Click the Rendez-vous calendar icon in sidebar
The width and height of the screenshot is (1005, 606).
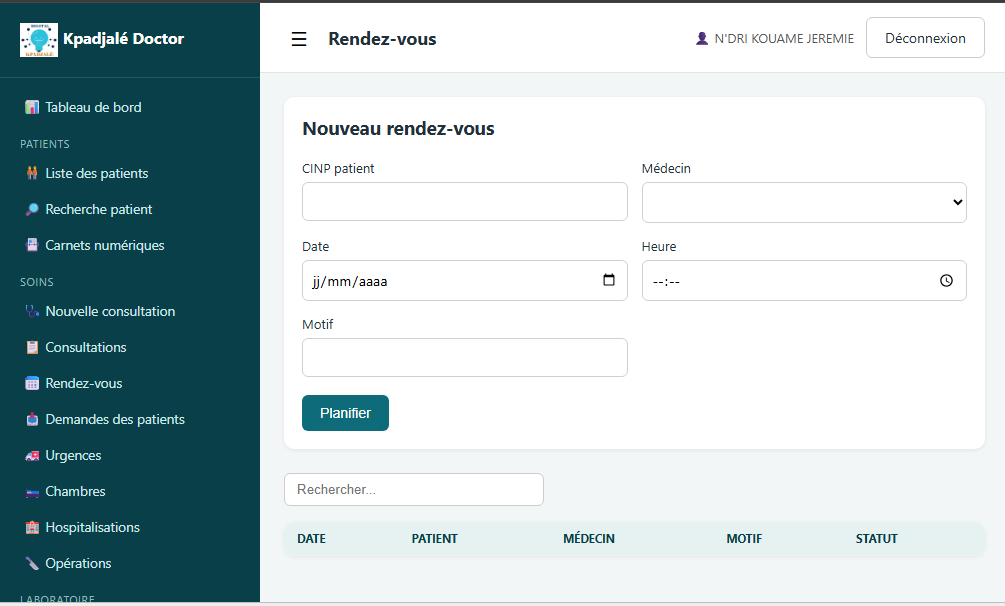tap(32, 383)
